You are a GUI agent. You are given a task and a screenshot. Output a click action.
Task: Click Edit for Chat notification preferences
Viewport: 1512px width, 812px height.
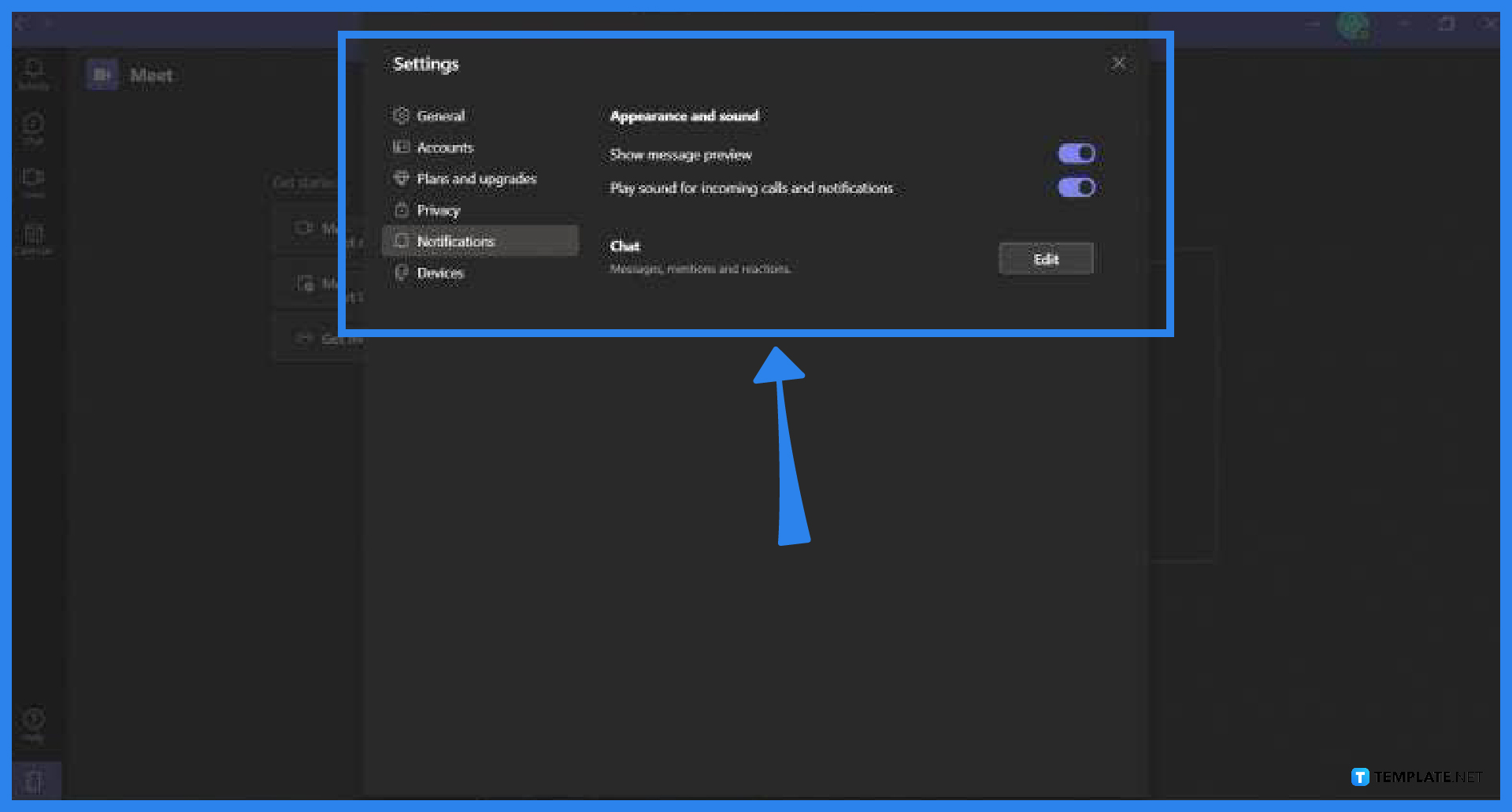click(1046, 258)
